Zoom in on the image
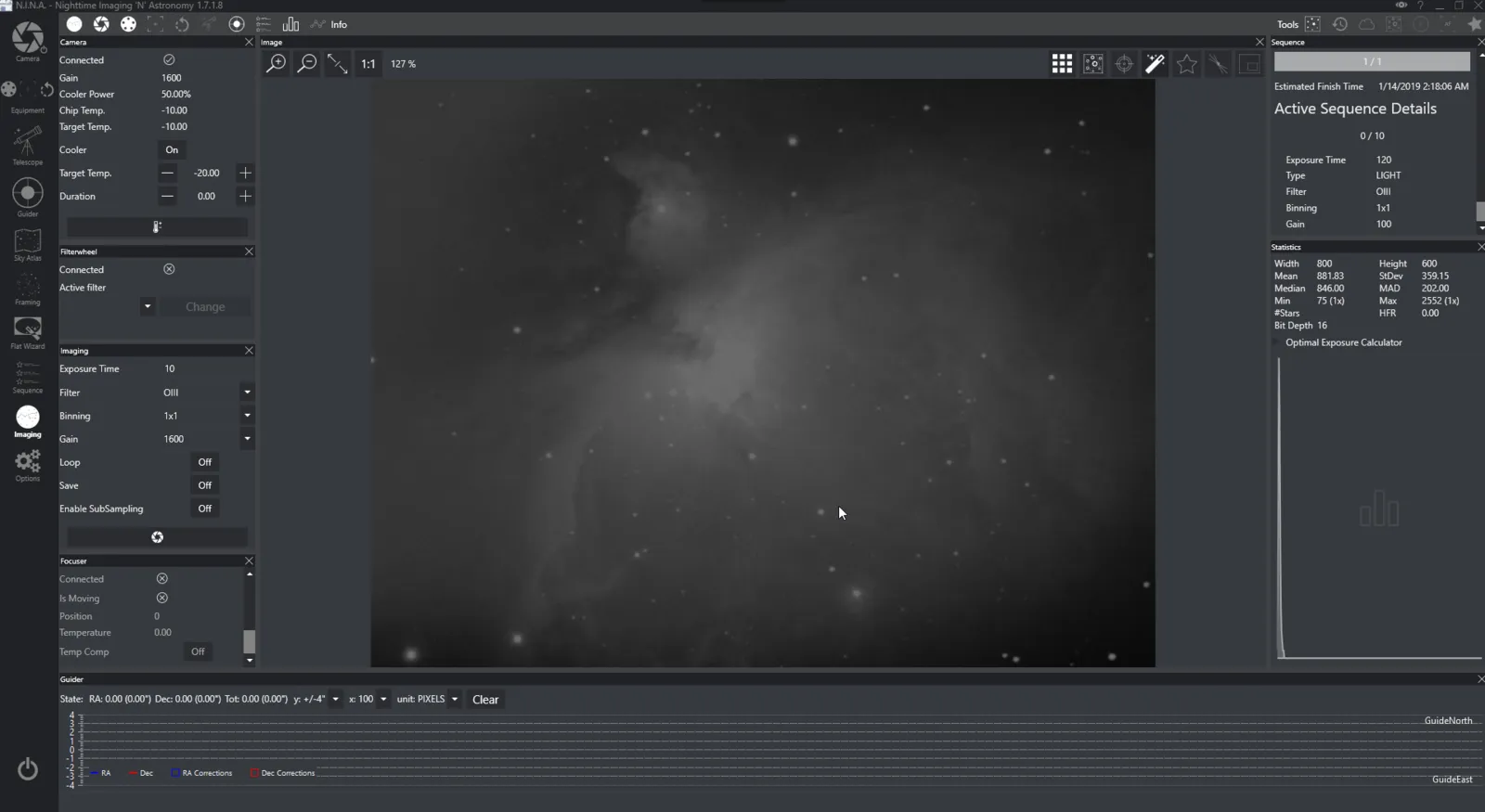Image resolution: width=1485 pixels, height=812 pixels. pos(277,64)
